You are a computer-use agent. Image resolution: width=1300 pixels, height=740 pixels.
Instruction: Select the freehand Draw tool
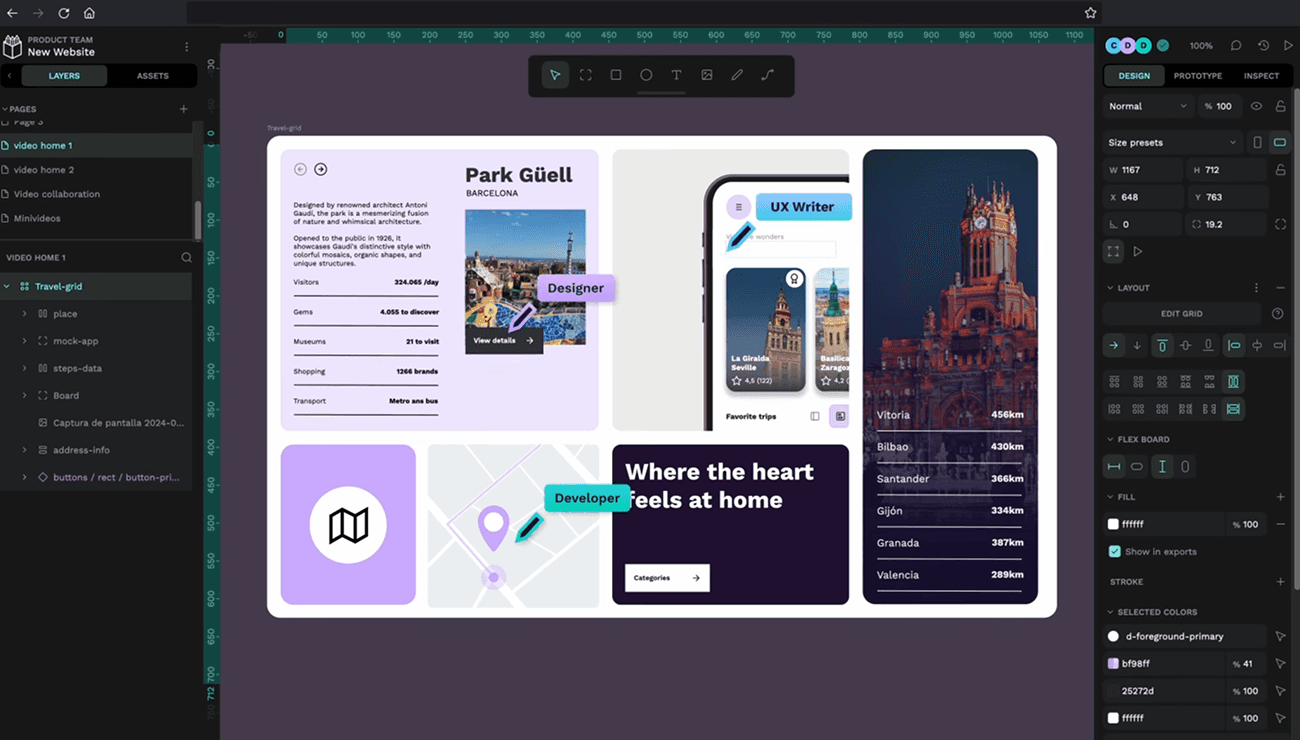[x=737, y=75]
